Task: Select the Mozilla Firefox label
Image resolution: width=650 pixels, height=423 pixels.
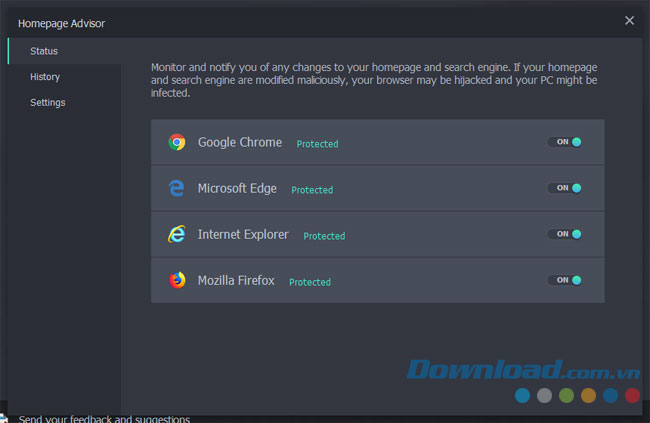Action: point(236,280)
